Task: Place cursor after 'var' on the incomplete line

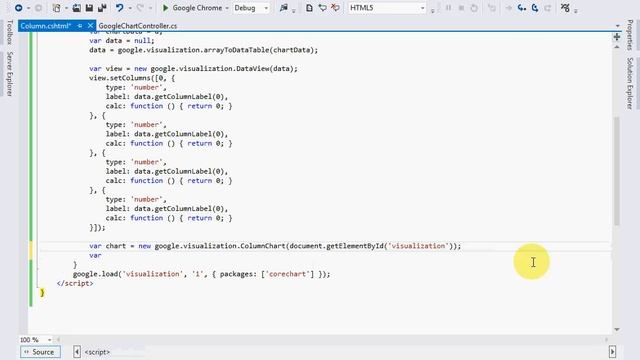Action: 102,256
